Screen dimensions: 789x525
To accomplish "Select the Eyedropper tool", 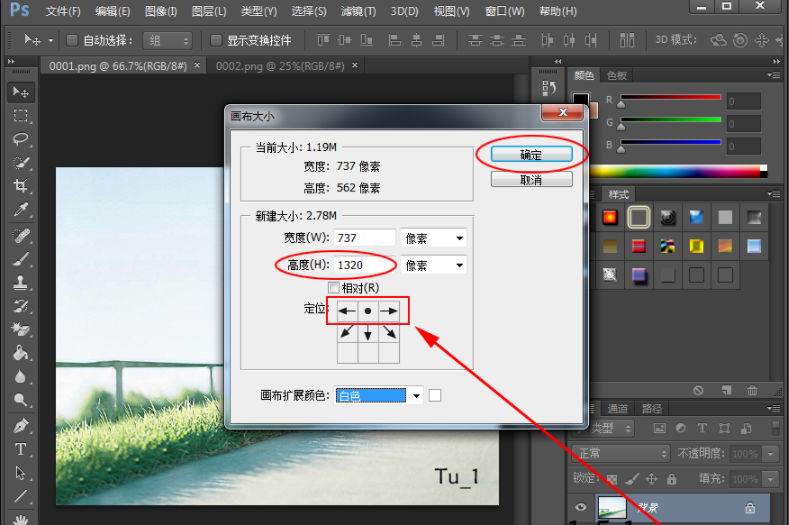I will point(20,211).
